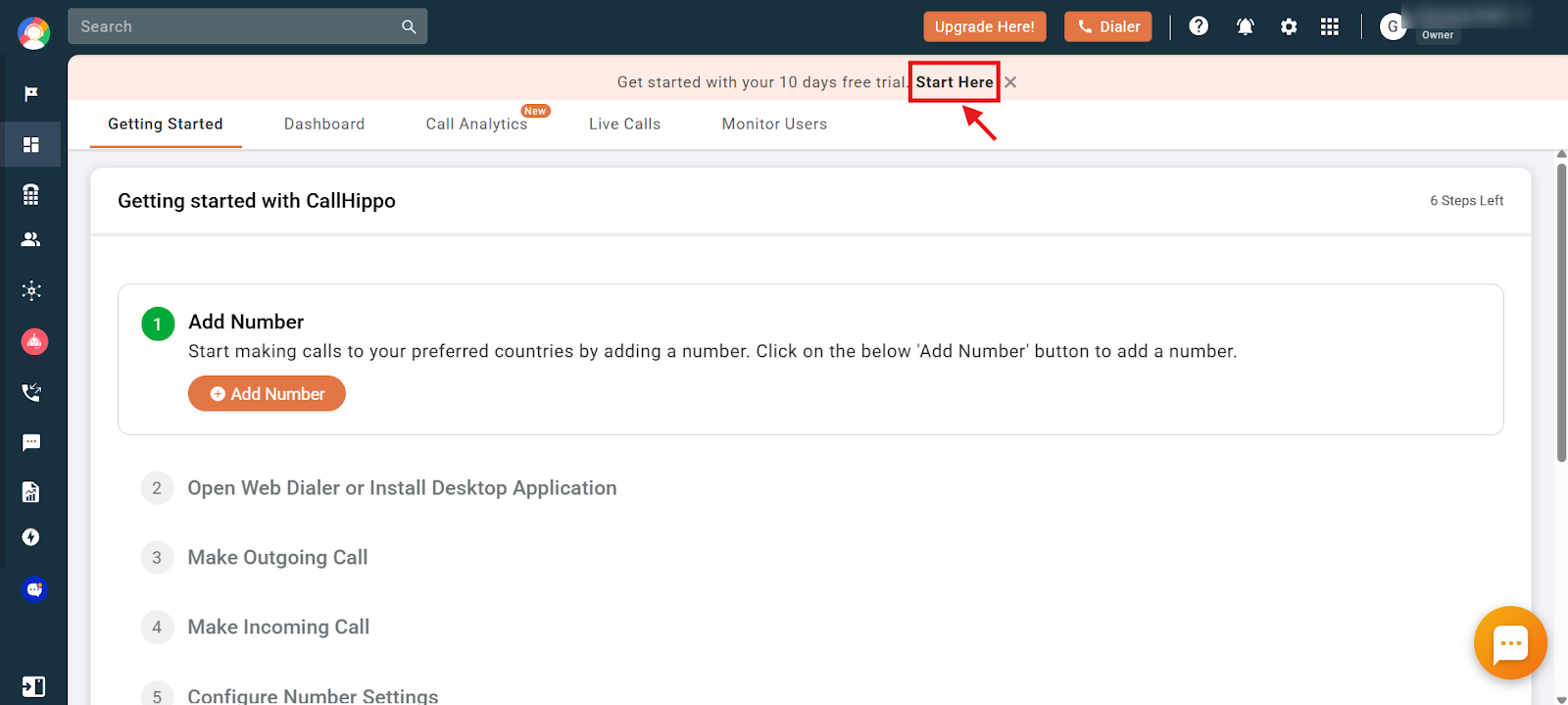
Task: Open the users sidebar icon
Action: tap(31, 239)
